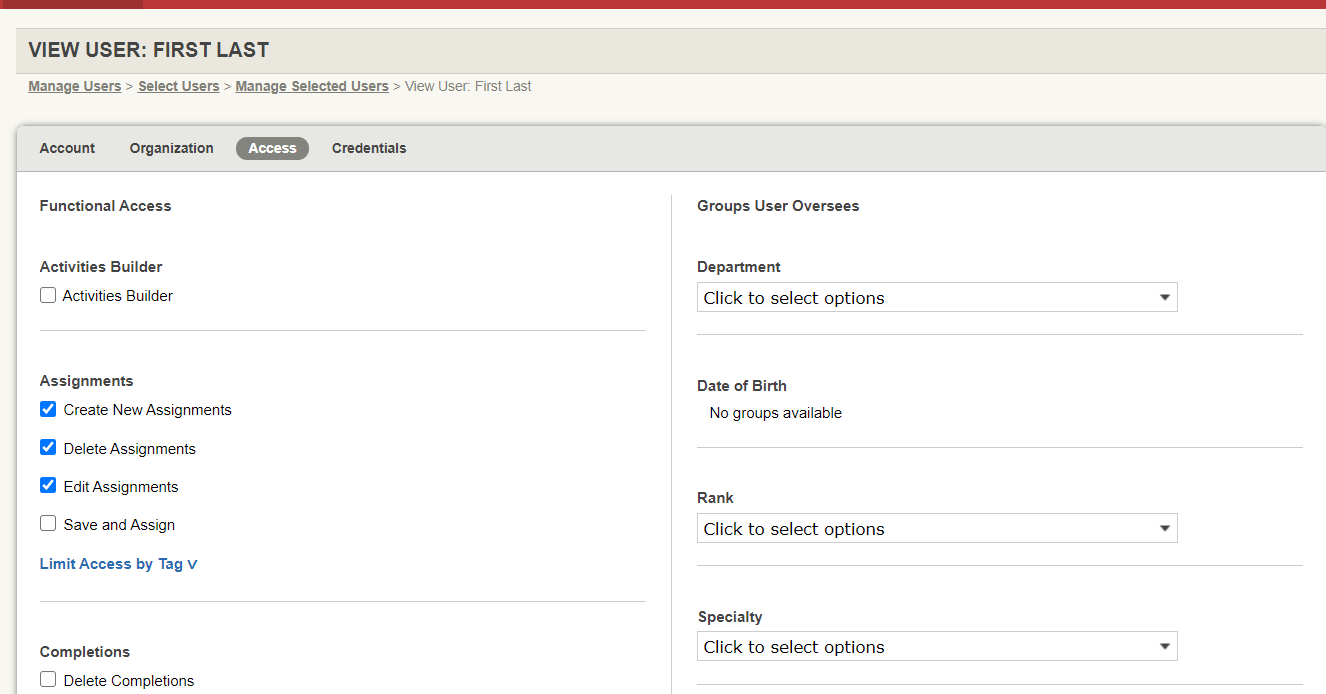This screenshot has width=1326, height=694.
Task: Click the Functional Access heading
Action: pos(105,206)
